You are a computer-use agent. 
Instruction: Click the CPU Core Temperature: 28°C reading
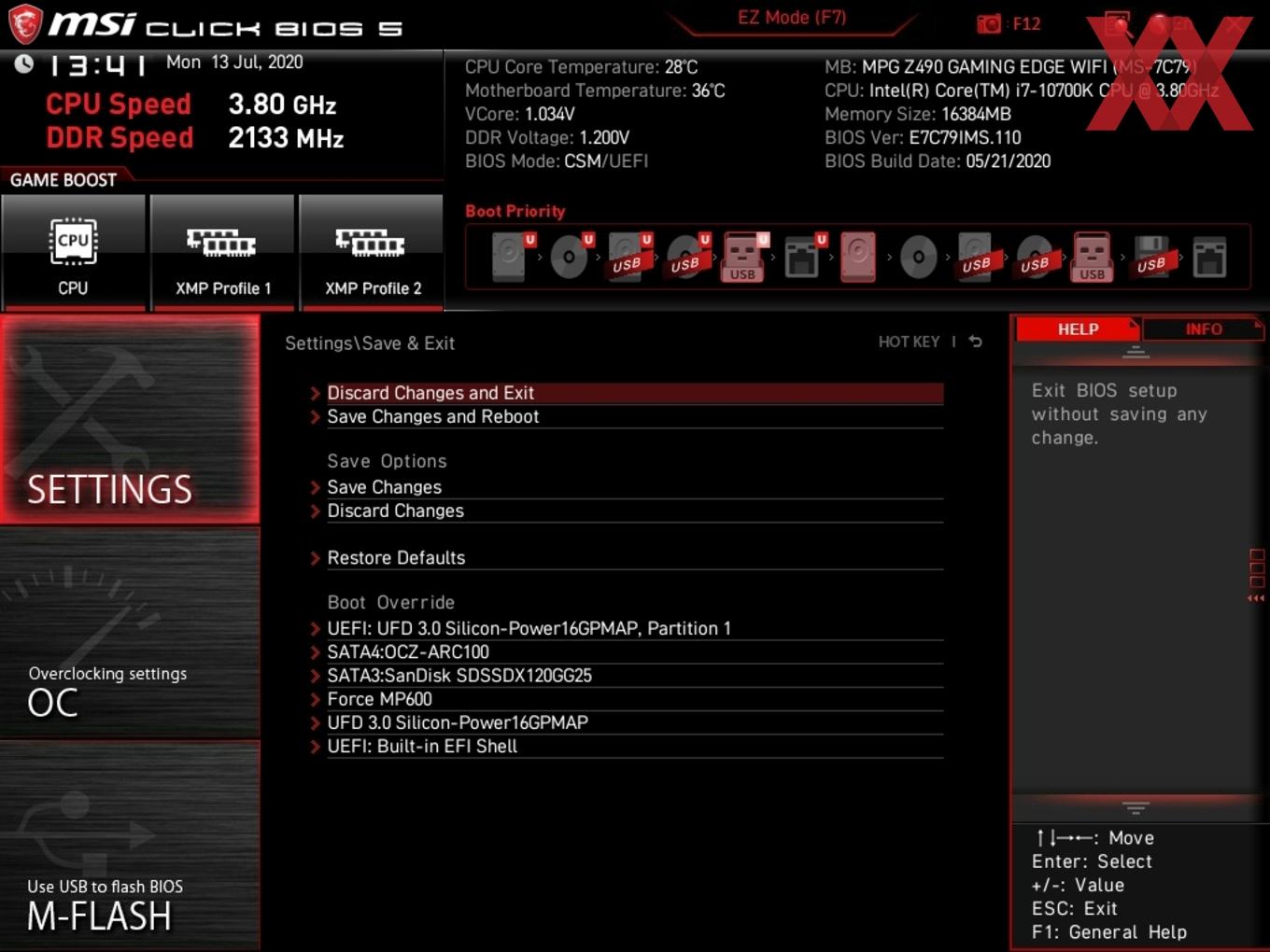[x=581, y=67]
